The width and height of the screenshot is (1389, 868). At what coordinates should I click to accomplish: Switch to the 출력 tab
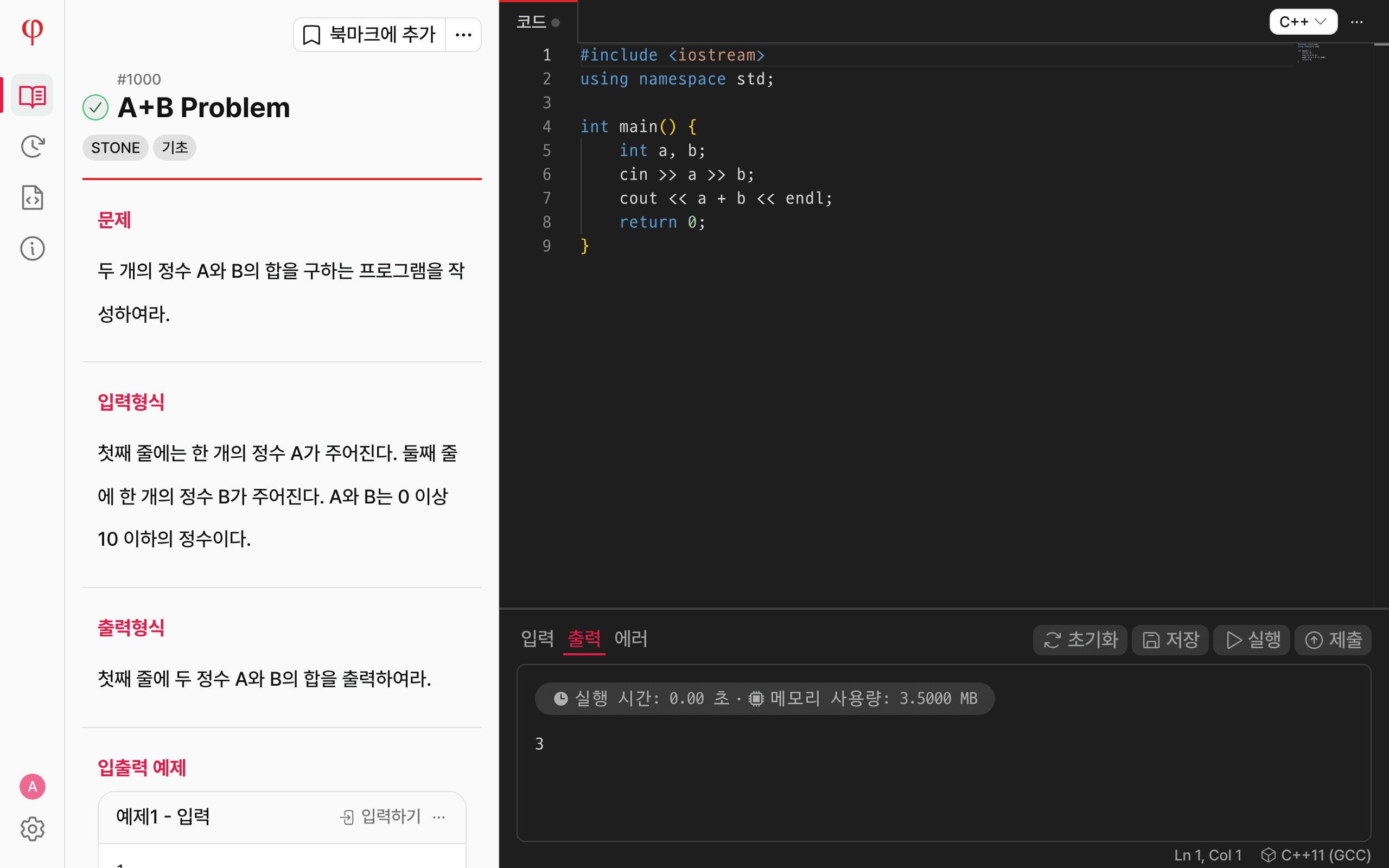coord(584,639)
